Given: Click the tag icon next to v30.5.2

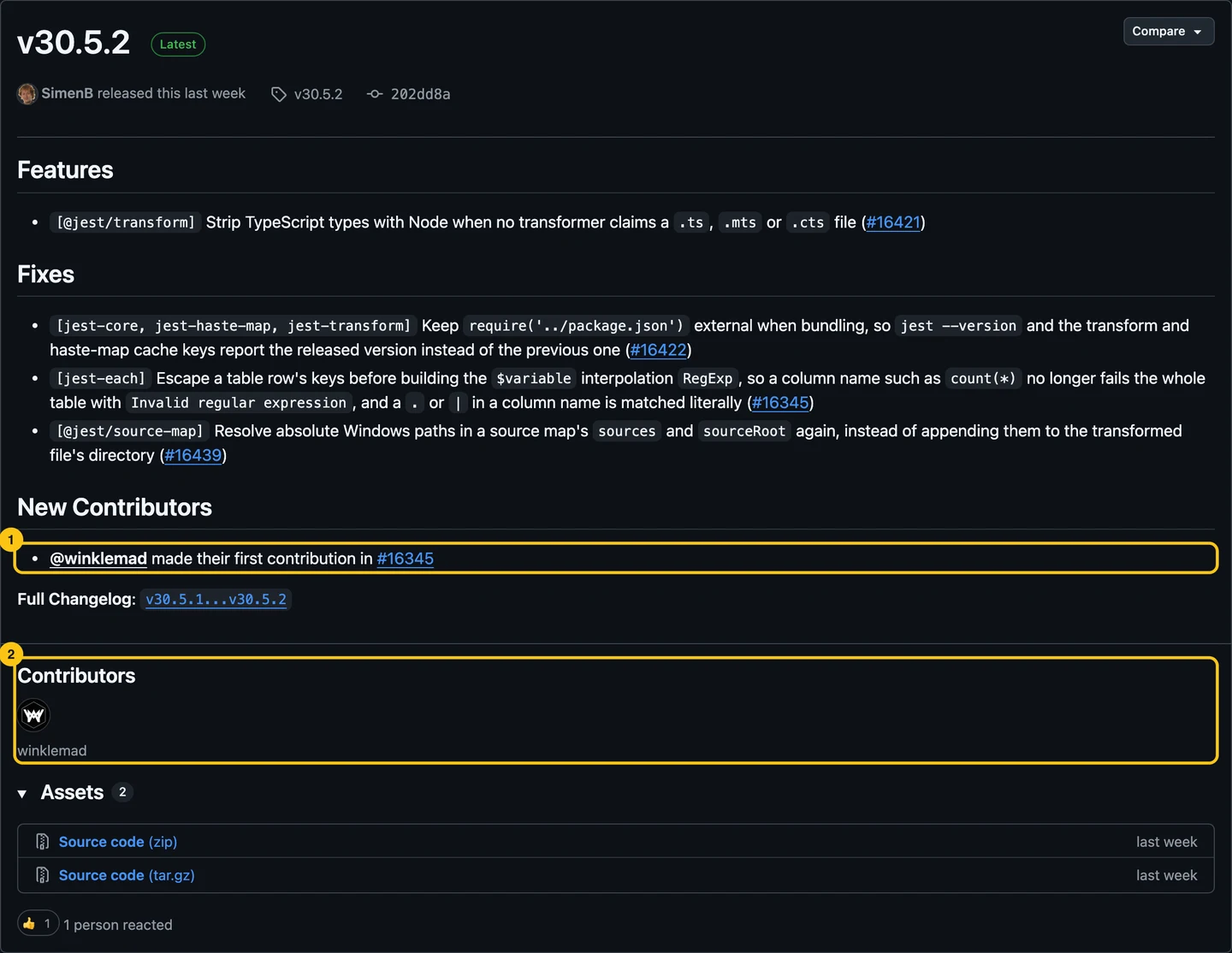Looking at the screenshot, I should click(x=279, y=94).
